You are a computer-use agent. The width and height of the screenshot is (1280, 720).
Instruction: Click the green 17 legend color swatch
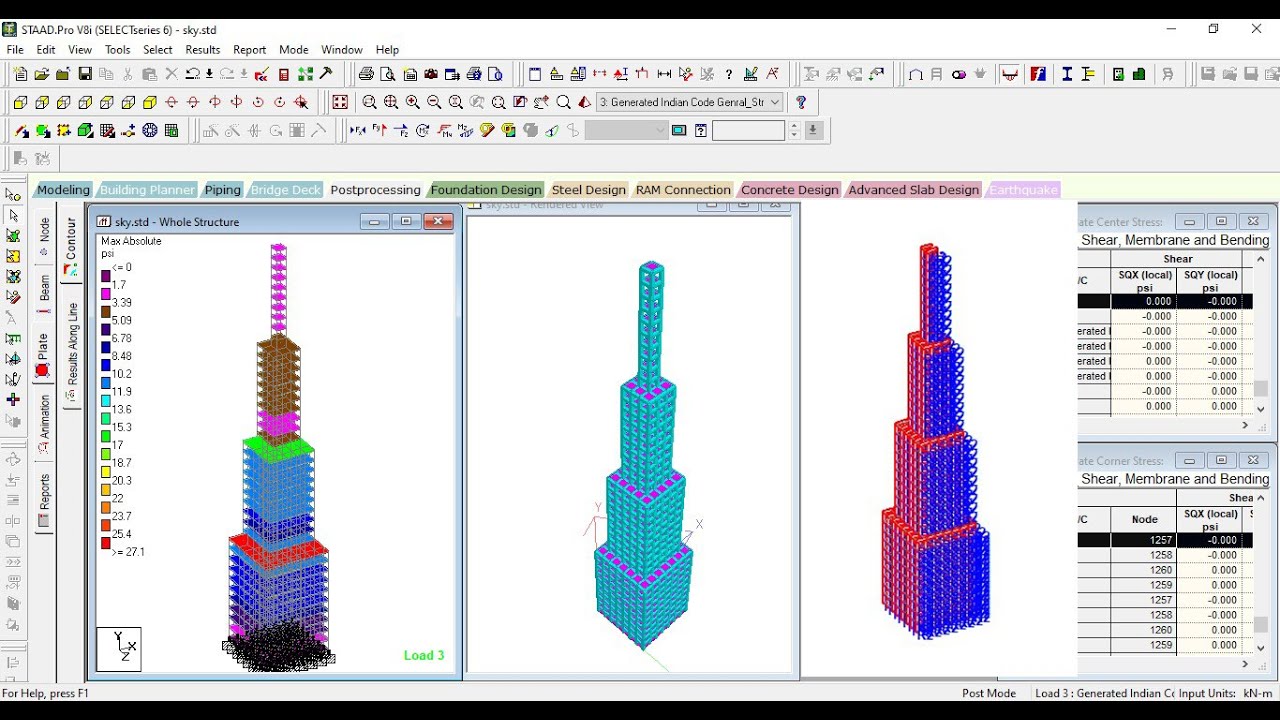click(x=106, y=436)
